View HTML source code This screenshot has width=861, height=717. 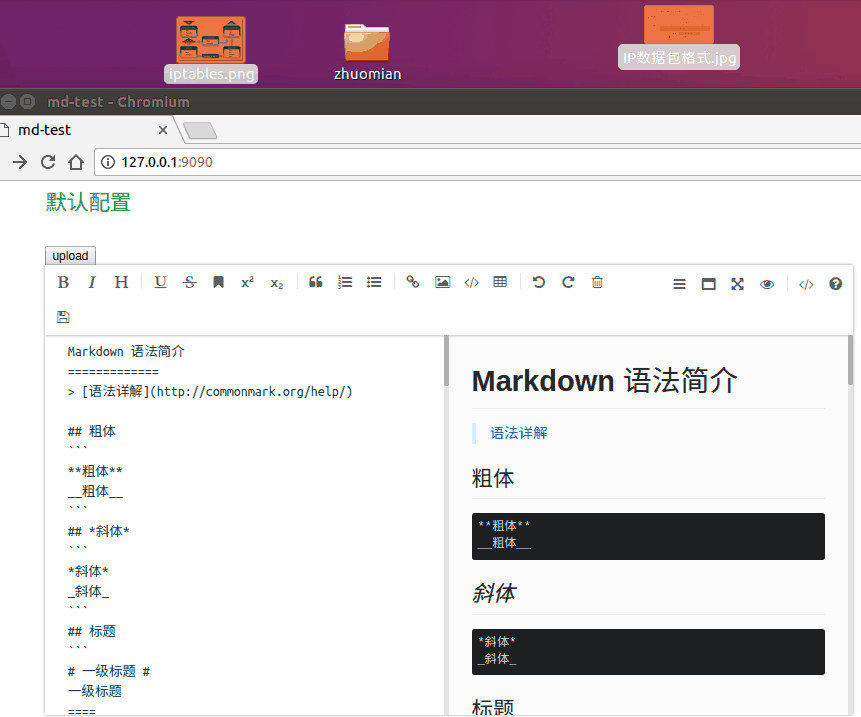coord(806,284)
